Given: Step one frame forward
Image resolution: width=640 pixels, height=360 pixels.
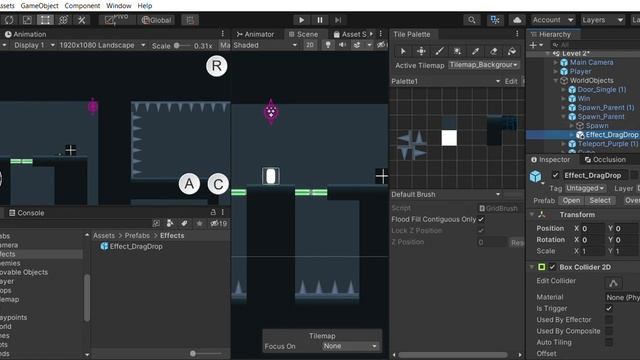Looking at the screenshot, I should click(x=338, y=20).
